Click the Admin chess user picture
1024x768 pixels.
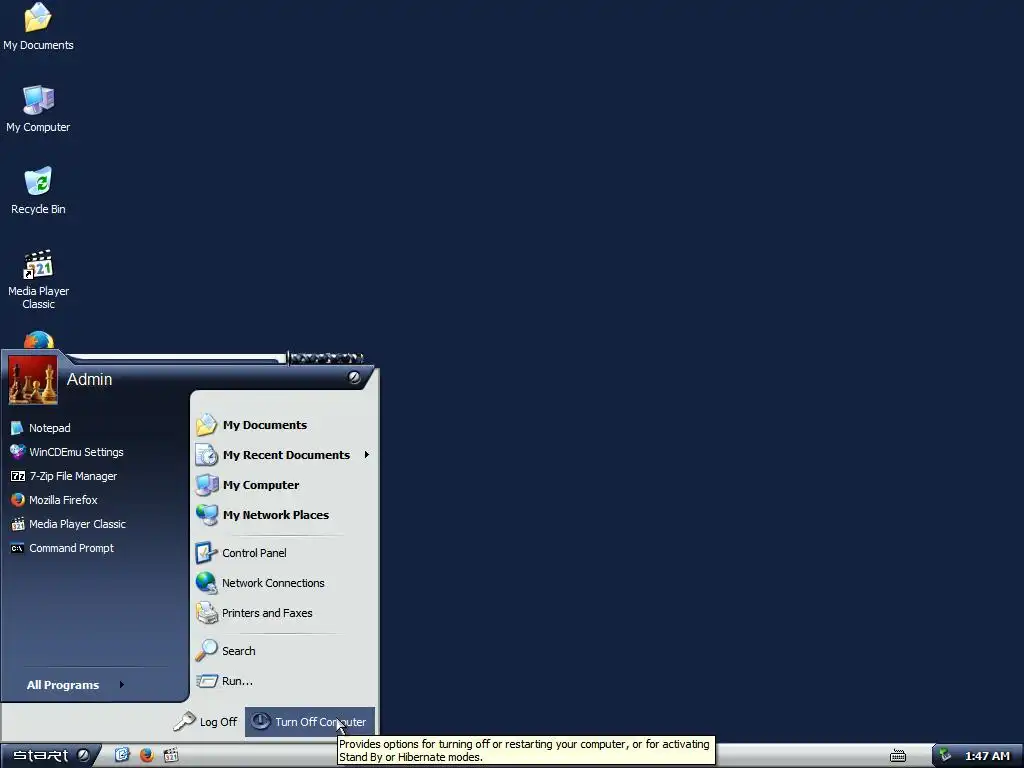33,381
